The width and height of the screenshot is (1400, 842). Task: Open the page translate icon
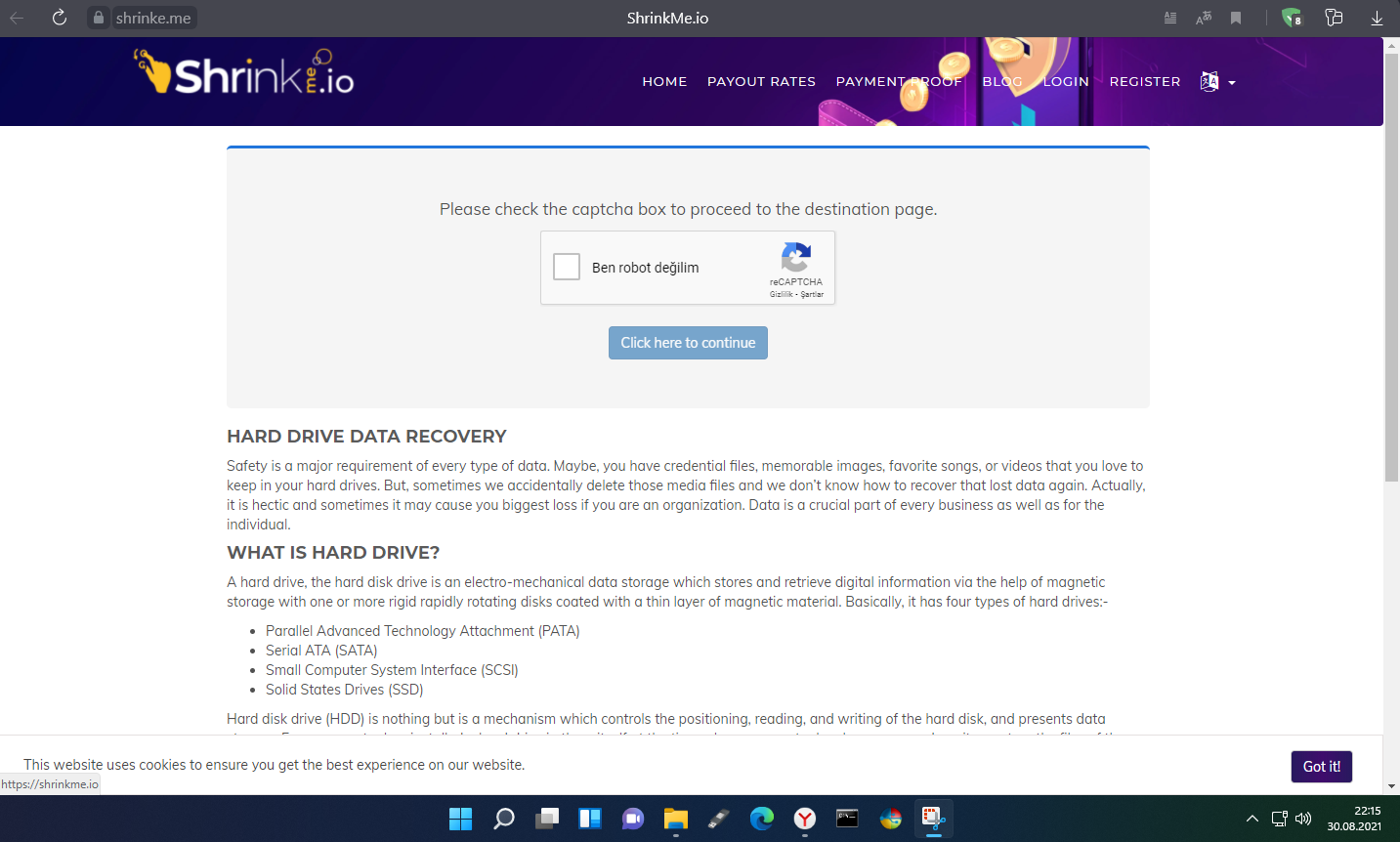pyautogui.click(x=1204, y=18)
